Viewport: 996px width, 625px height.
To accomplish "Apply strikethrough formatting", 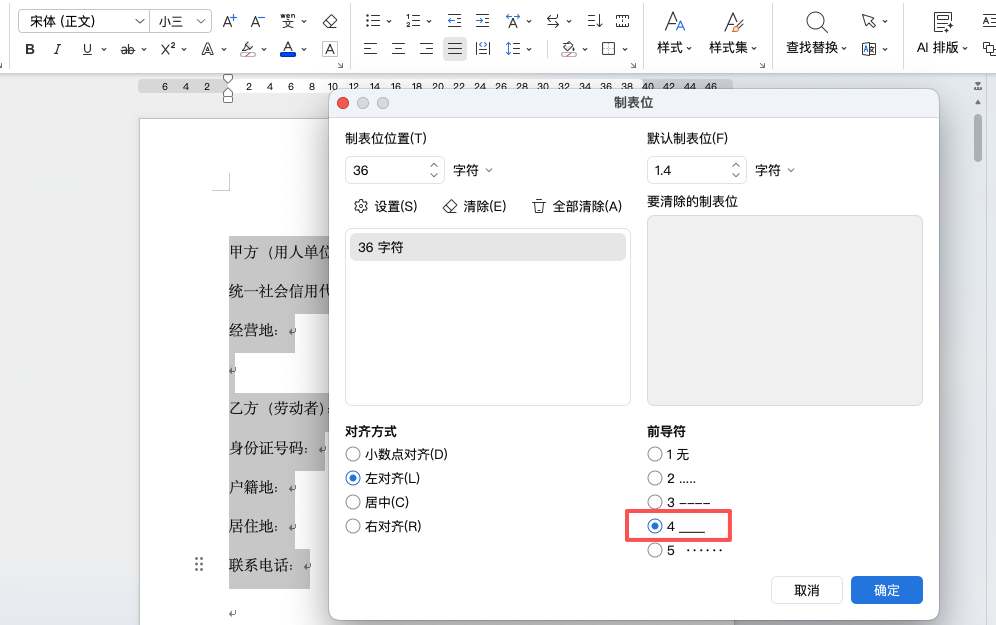I will 128,49.
